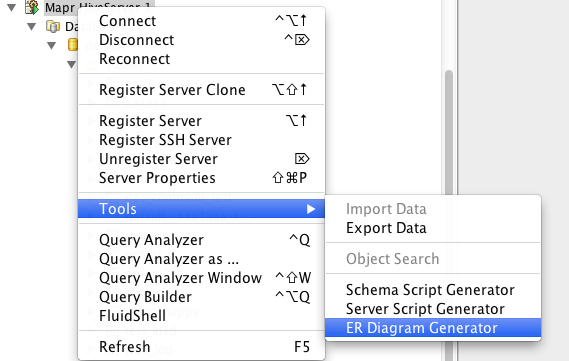Choose Export Data in Tools submenu
This screenshot has height=361, width=569.
(433, 228)
